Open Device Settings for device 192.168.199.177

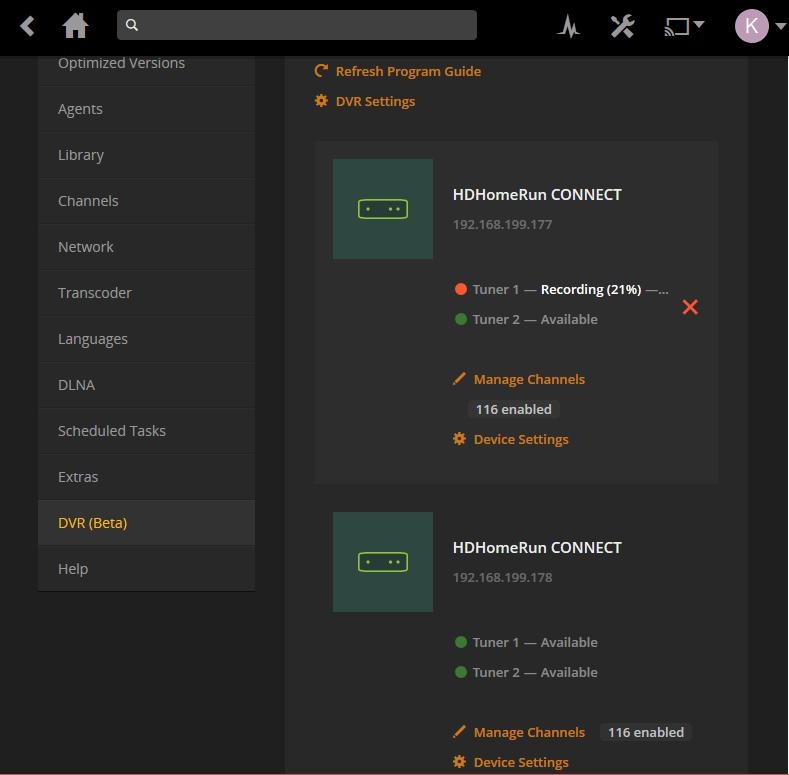(521, 440)
